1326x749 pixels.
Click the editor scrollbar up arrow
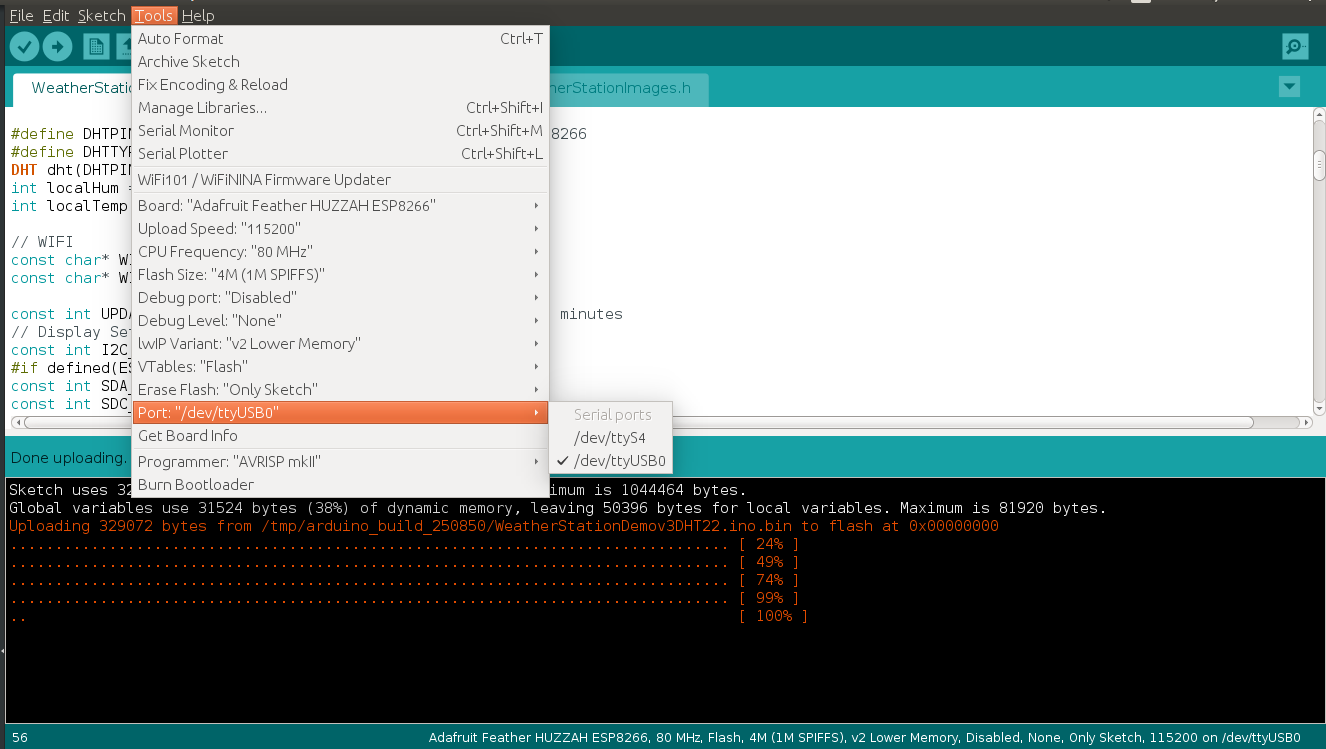(1318, 116)
